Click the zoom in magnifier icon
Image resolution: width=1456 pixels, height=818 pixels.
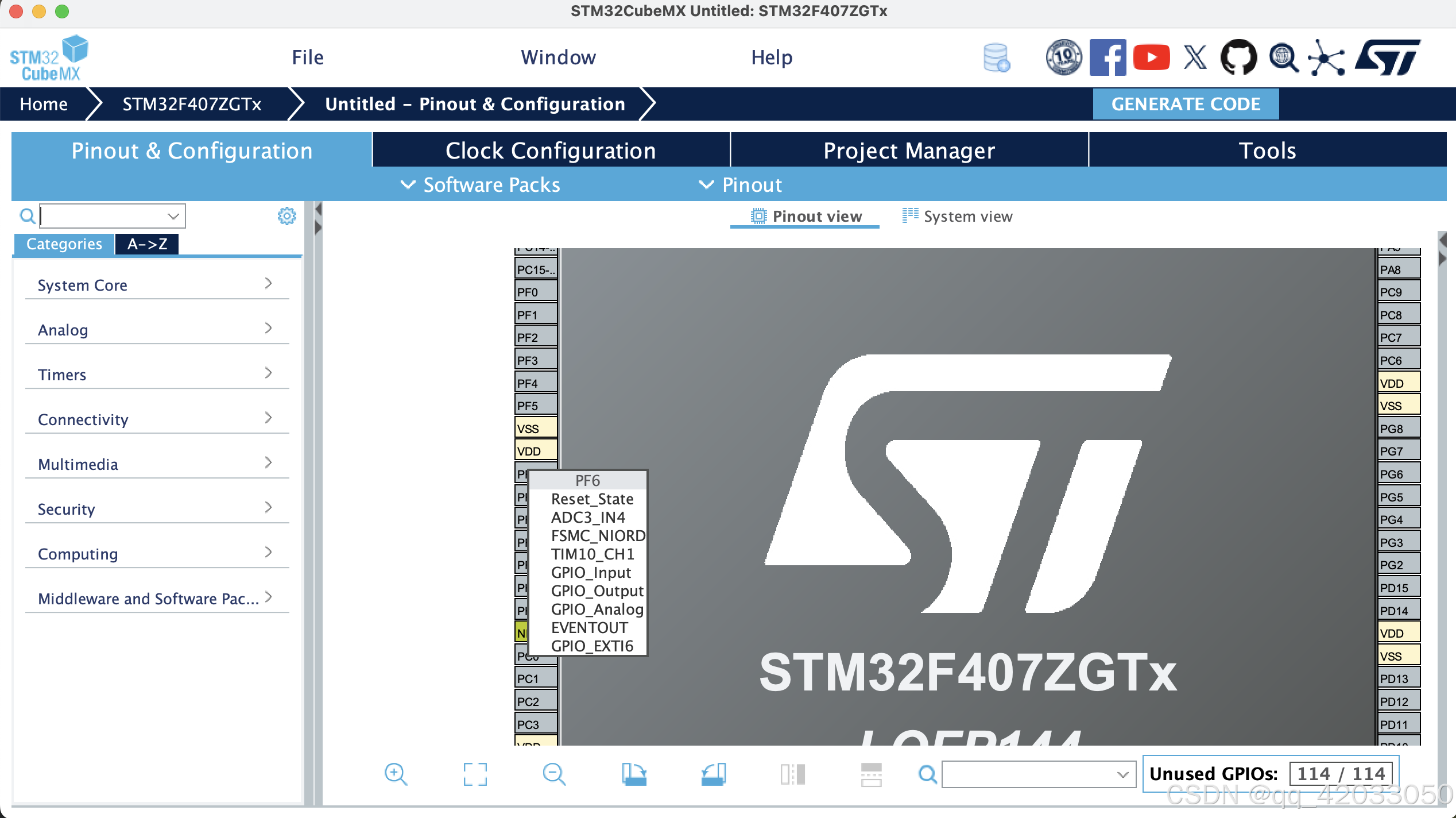point(396,774)
